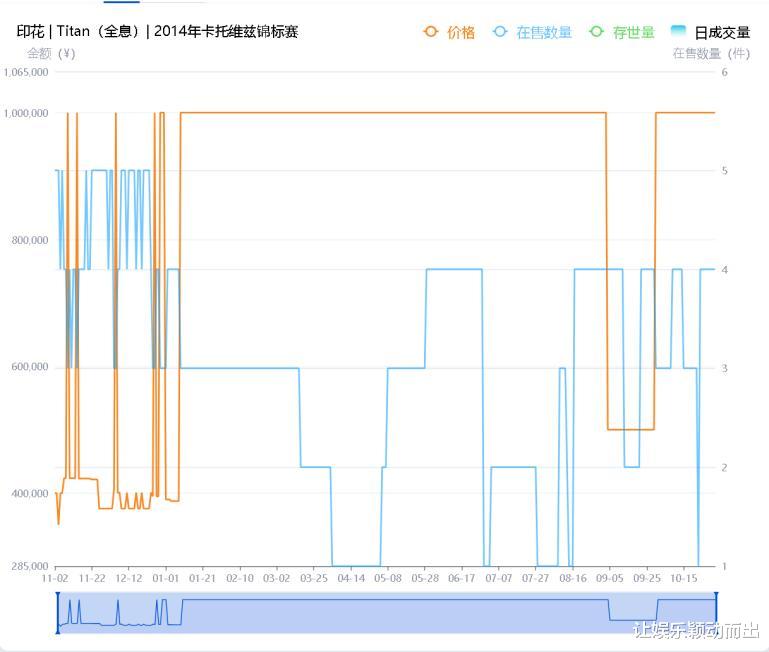Viewport: 769px width, 652px height.
Task: Click the right axis value 5
Action: 724,171
